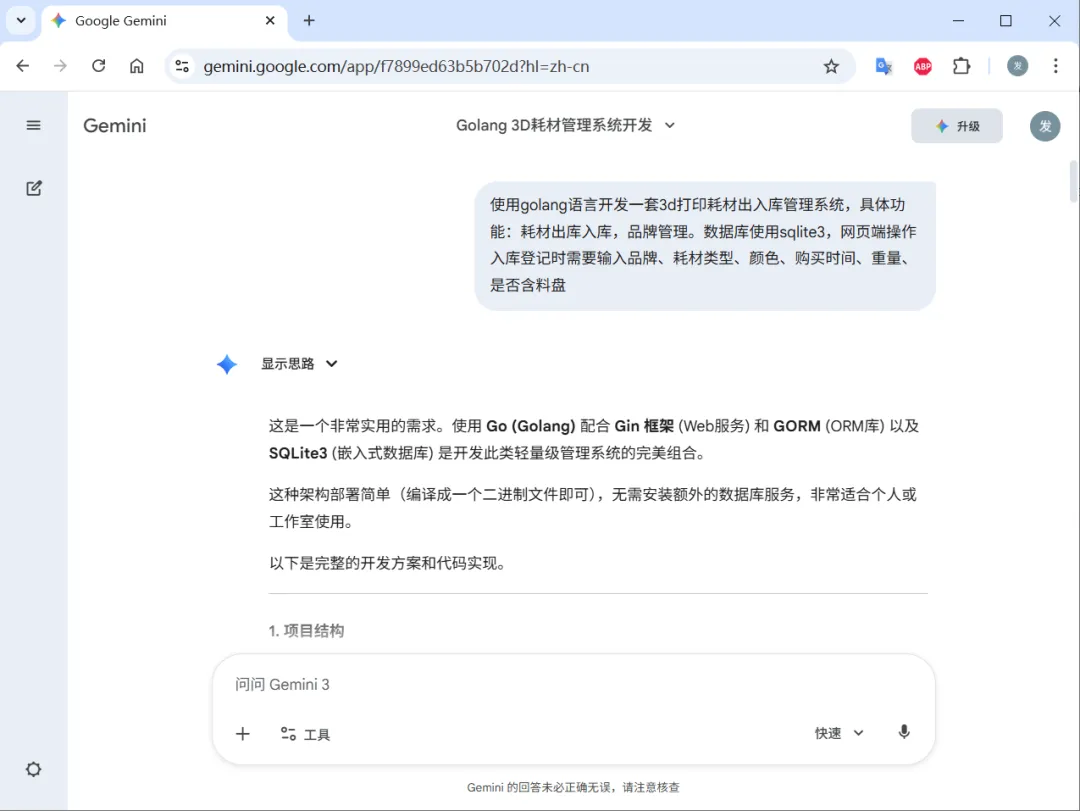This screenshot has width=1080, height=811.
Task: Click the Gemini logo text
Action: point(115,125)
